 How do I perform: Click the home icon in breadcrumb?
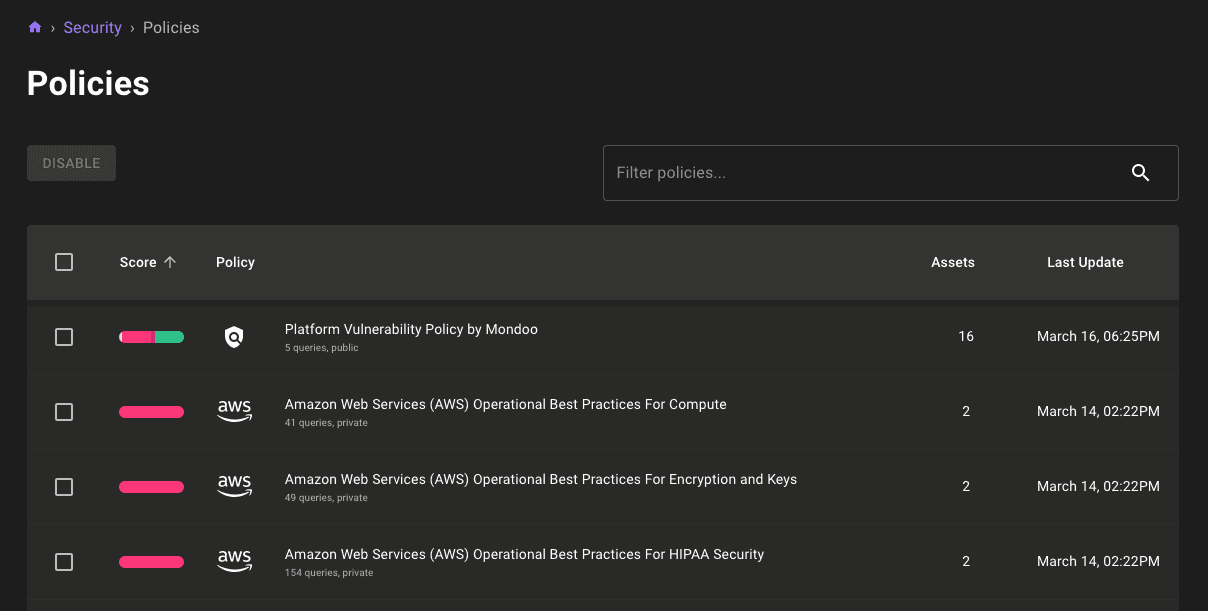point(35,28)
